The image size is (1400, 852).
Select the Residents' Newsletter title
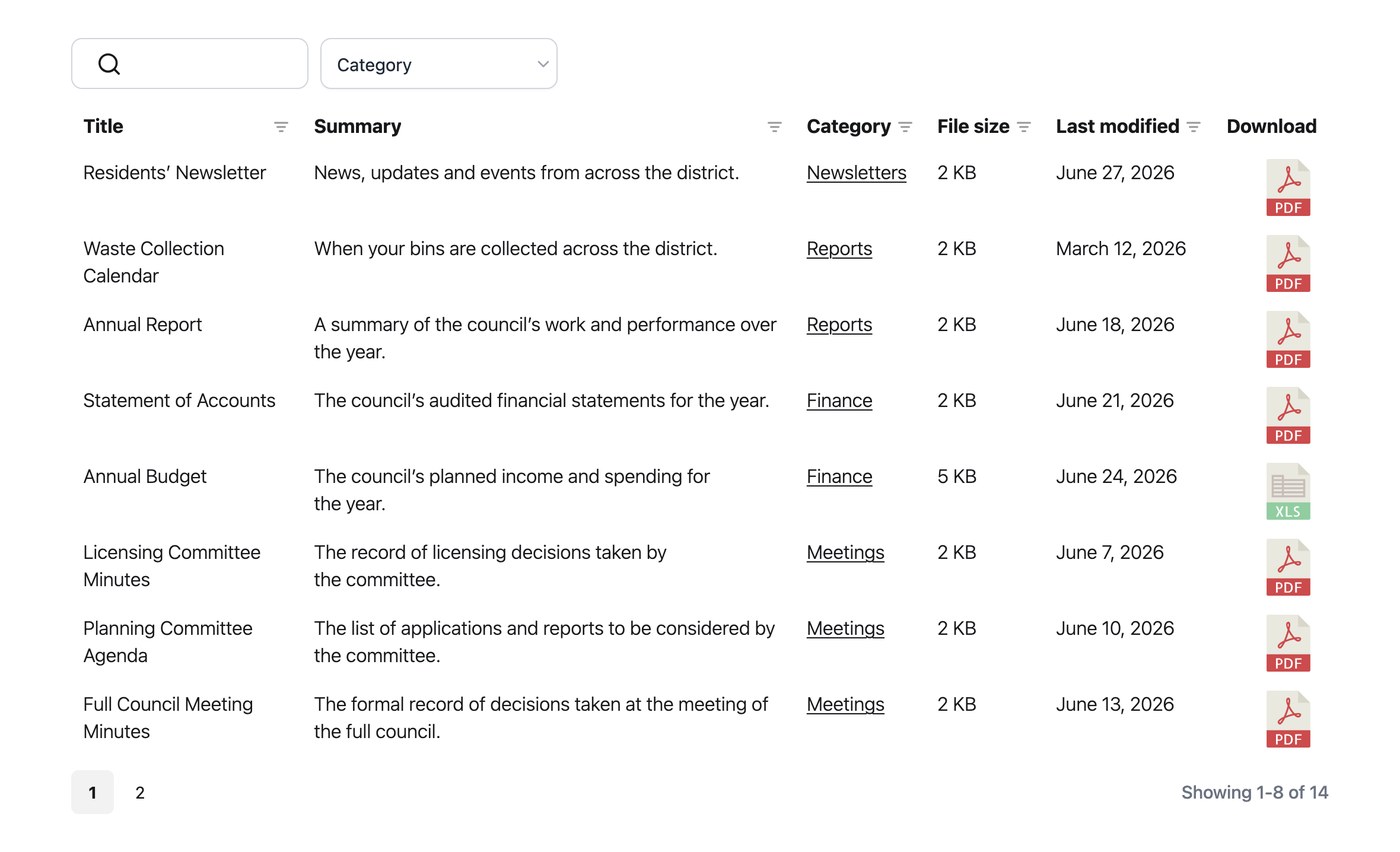pyautogui.click(x=174, y=173)
